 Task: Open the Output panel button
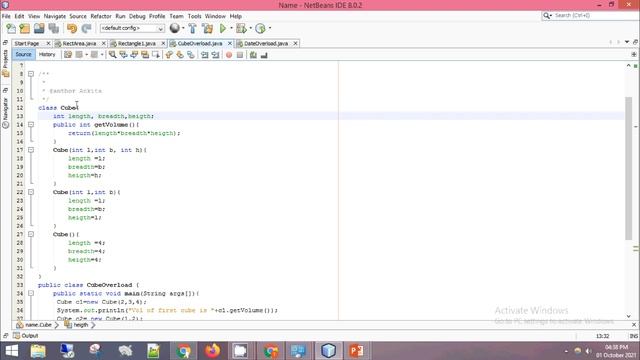26,336
